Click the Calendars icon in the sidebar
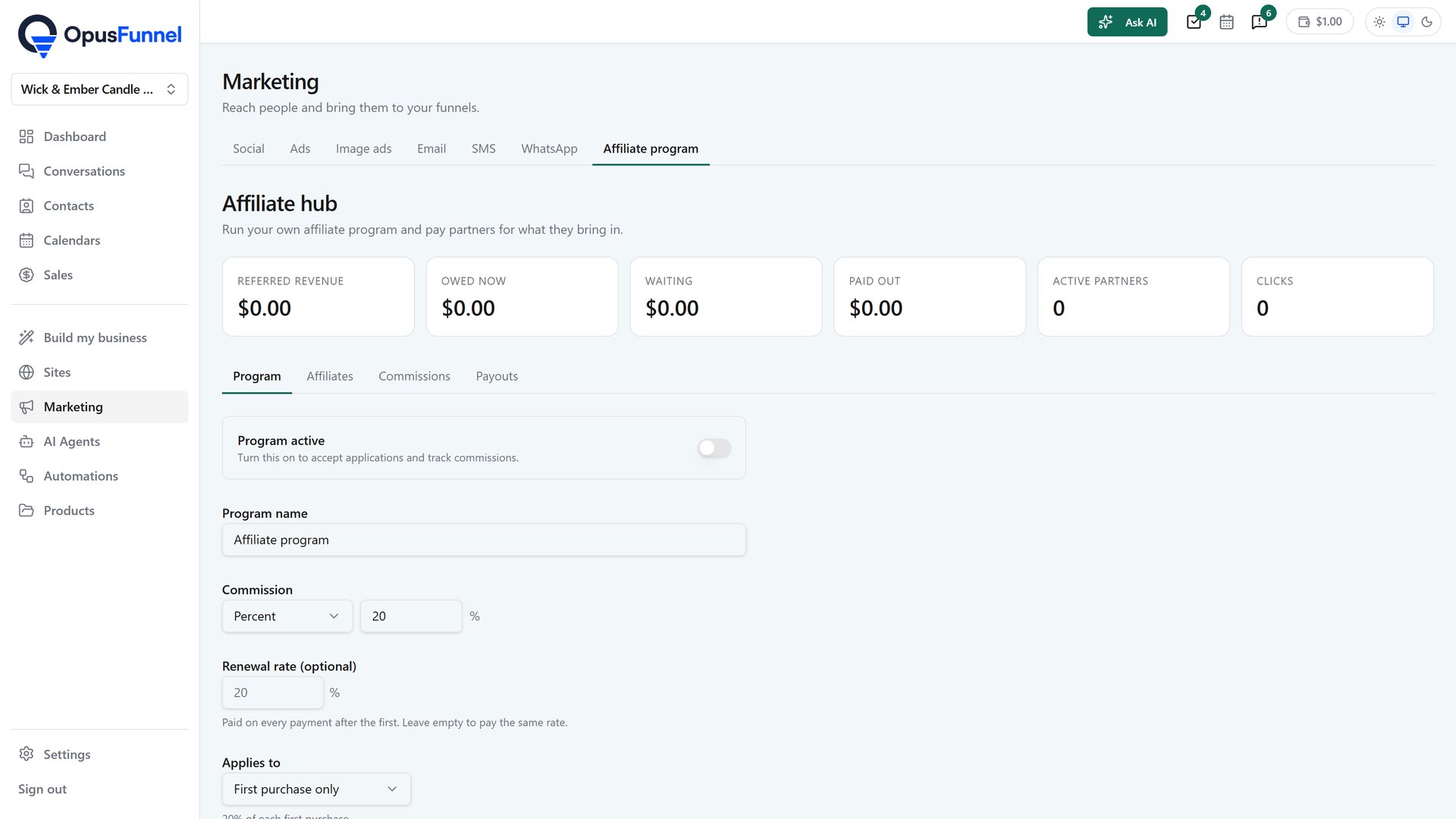 (27, 240)
